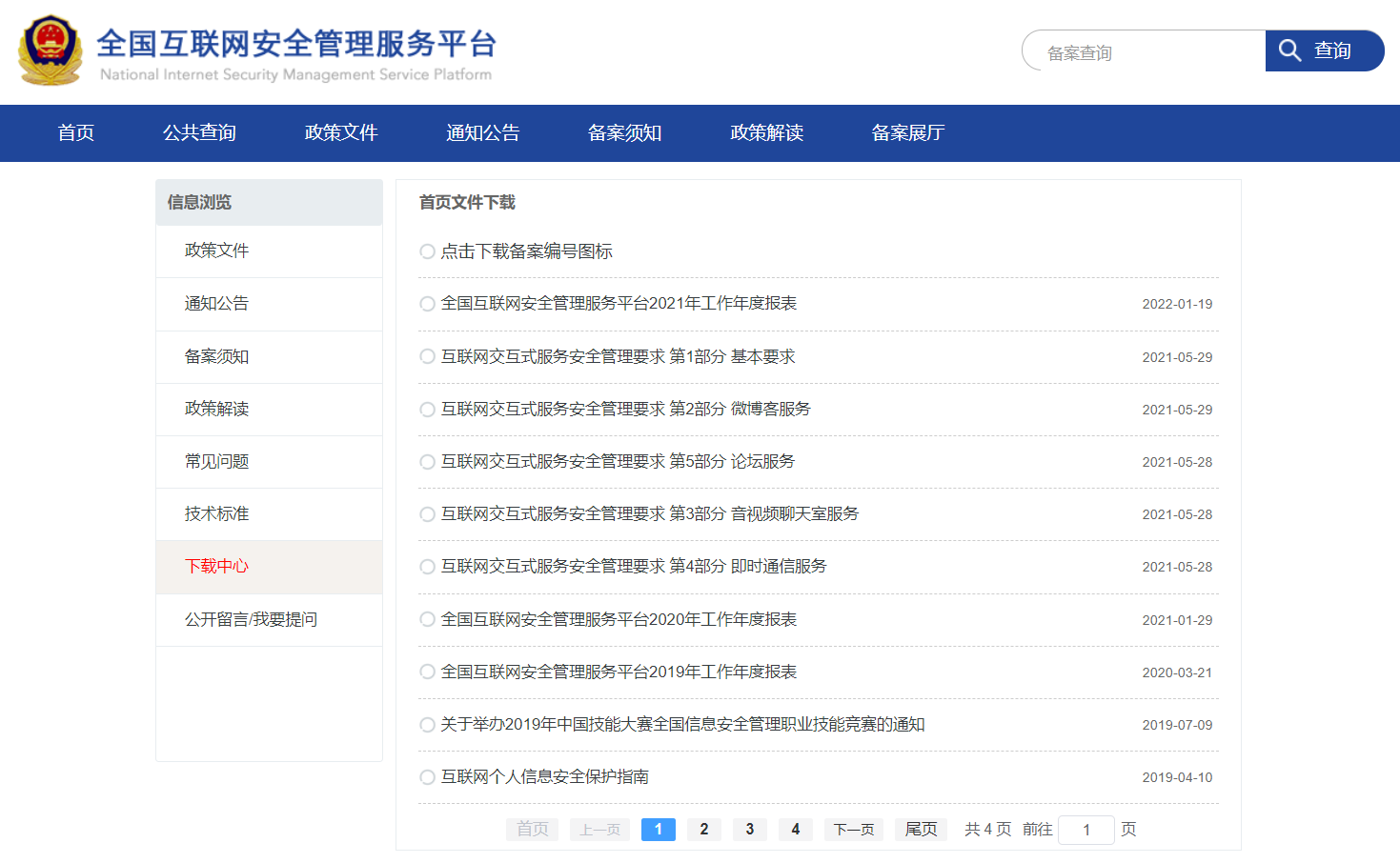Select the radio for 第1部分 基本要求

pos(427,356)
